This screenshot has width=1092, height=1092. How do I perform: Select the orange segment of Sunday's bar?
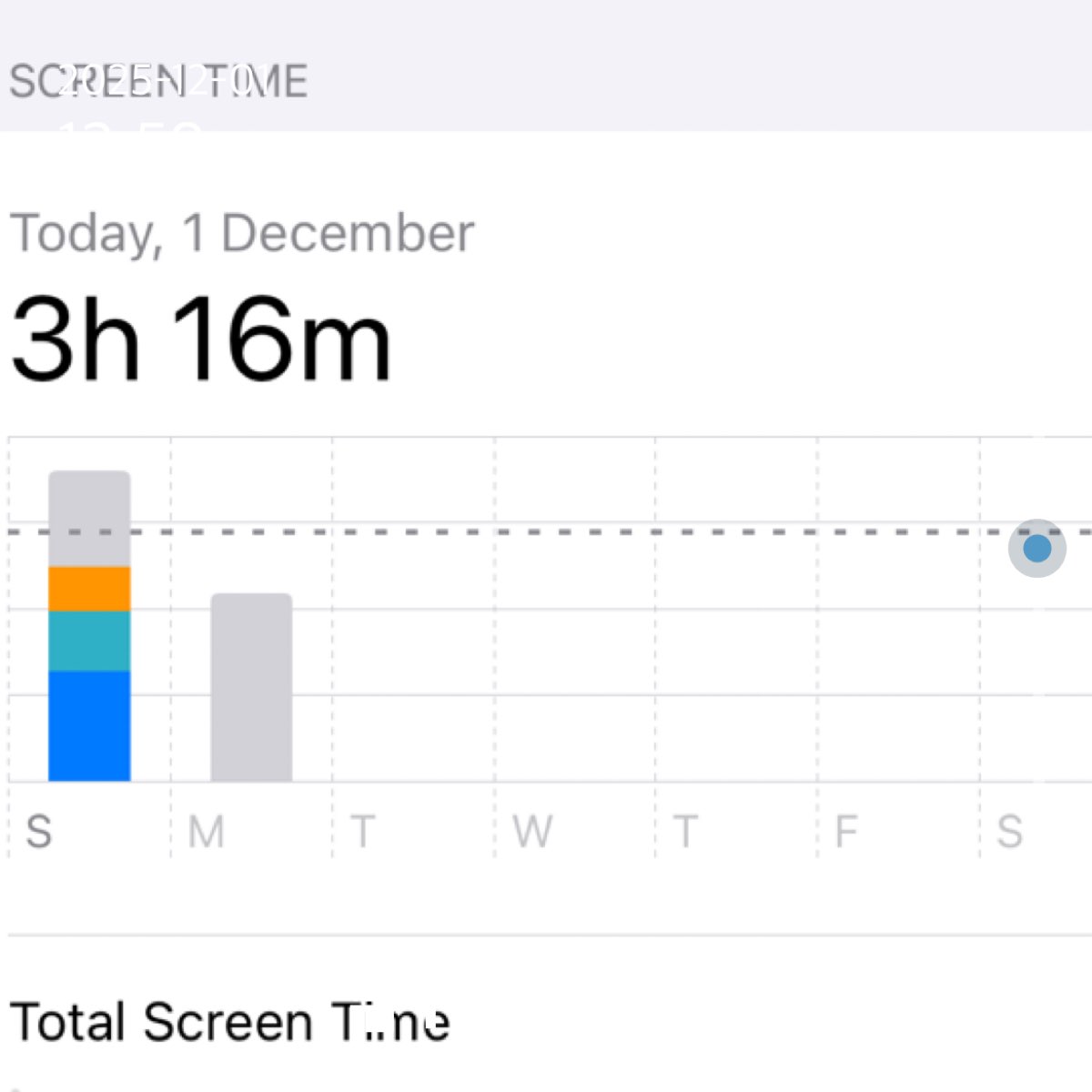point(89,589)
